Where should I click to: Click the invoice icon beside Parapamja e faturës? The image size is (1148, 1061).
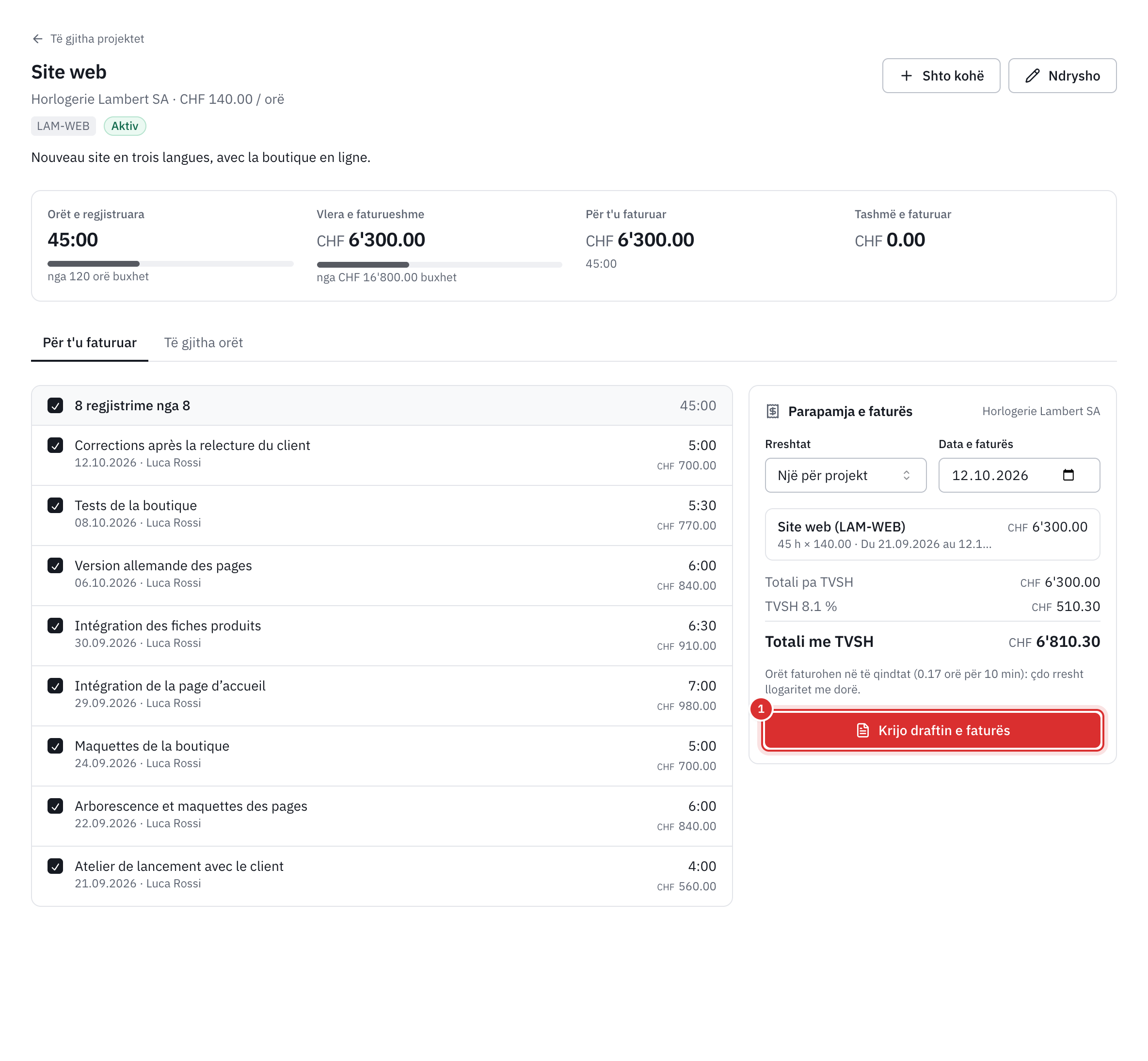tap(773, 411)
